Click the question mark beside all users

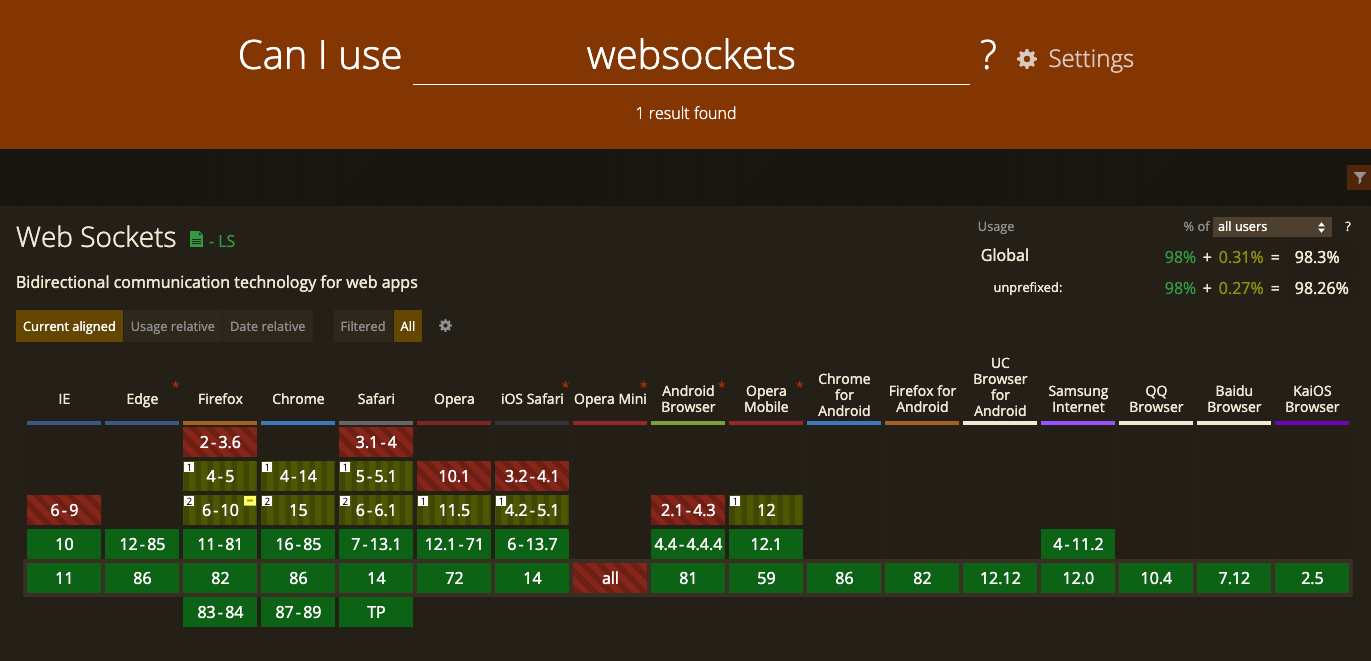[1347, 227]
